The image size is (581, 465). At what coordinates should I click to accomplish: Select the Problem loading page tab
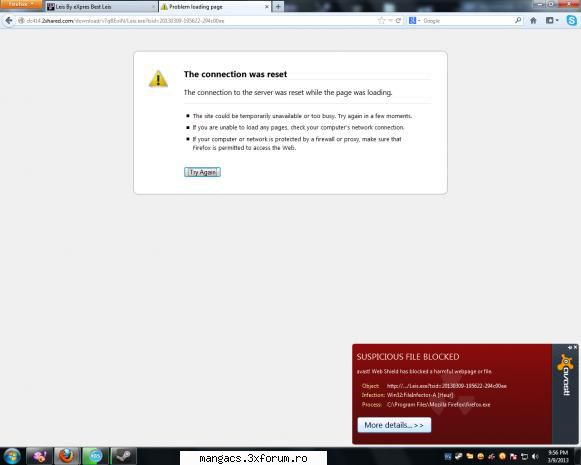point(215,7)
